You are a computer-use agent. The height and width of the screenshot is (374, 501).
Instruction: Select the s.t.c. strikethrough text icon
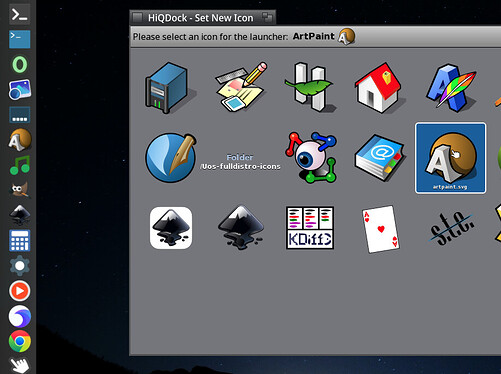click(452, 228)
